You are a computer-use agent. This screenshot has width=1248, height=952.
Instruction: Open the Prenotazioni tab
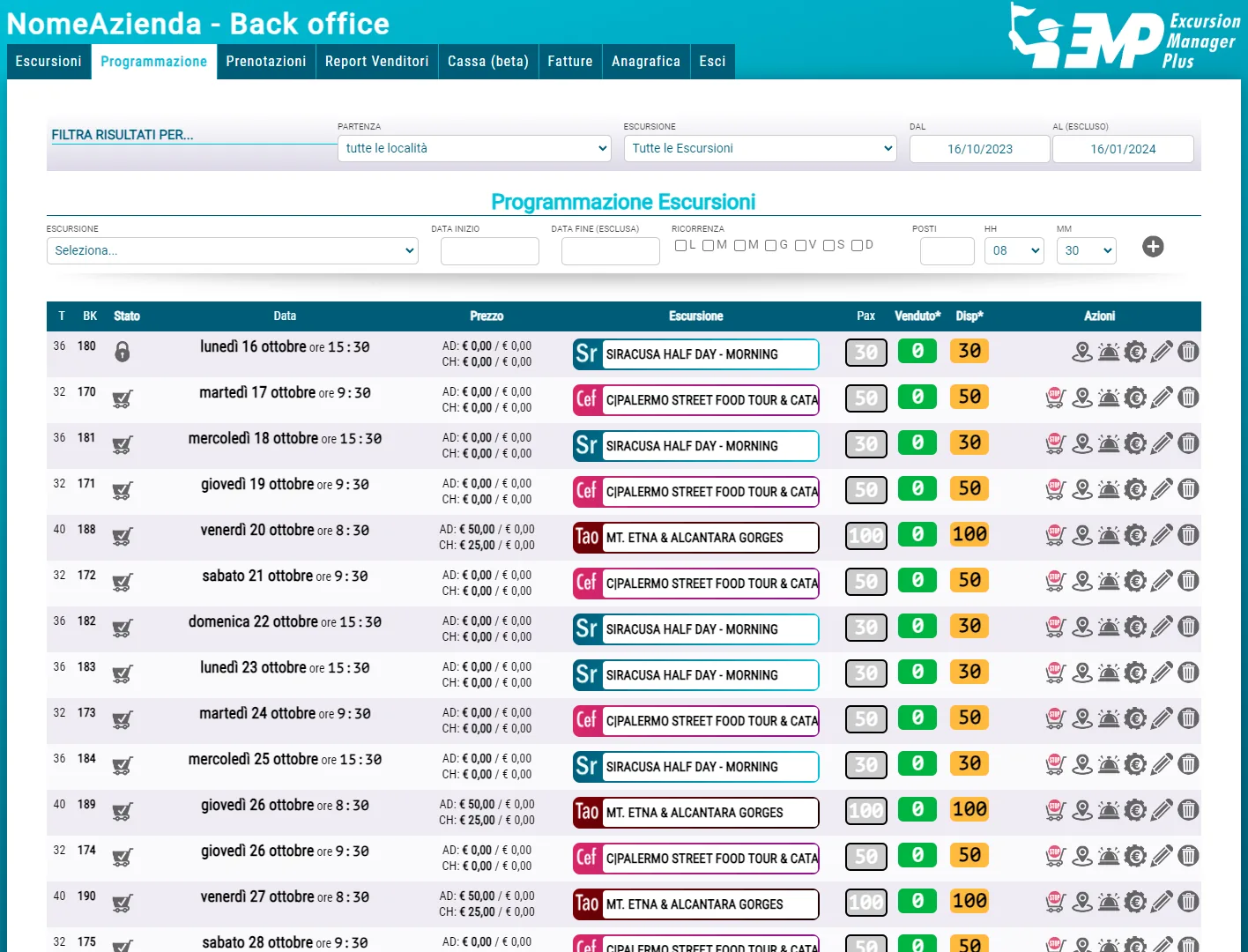[x=266, y=62]
